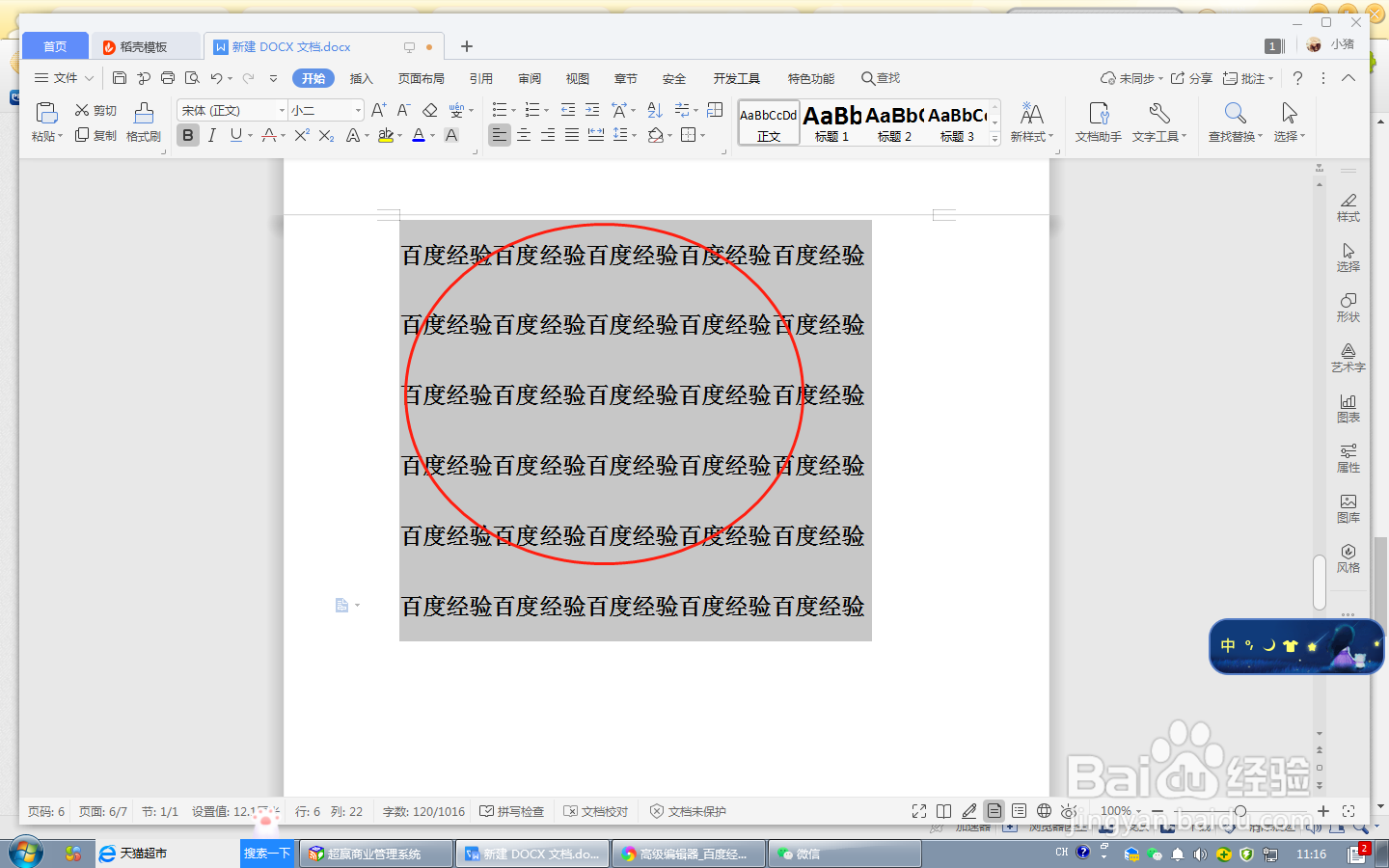1389x868 pixels.
Task: Switch to 页面布局 ribbon tab
Action: (x=422, y=78)
